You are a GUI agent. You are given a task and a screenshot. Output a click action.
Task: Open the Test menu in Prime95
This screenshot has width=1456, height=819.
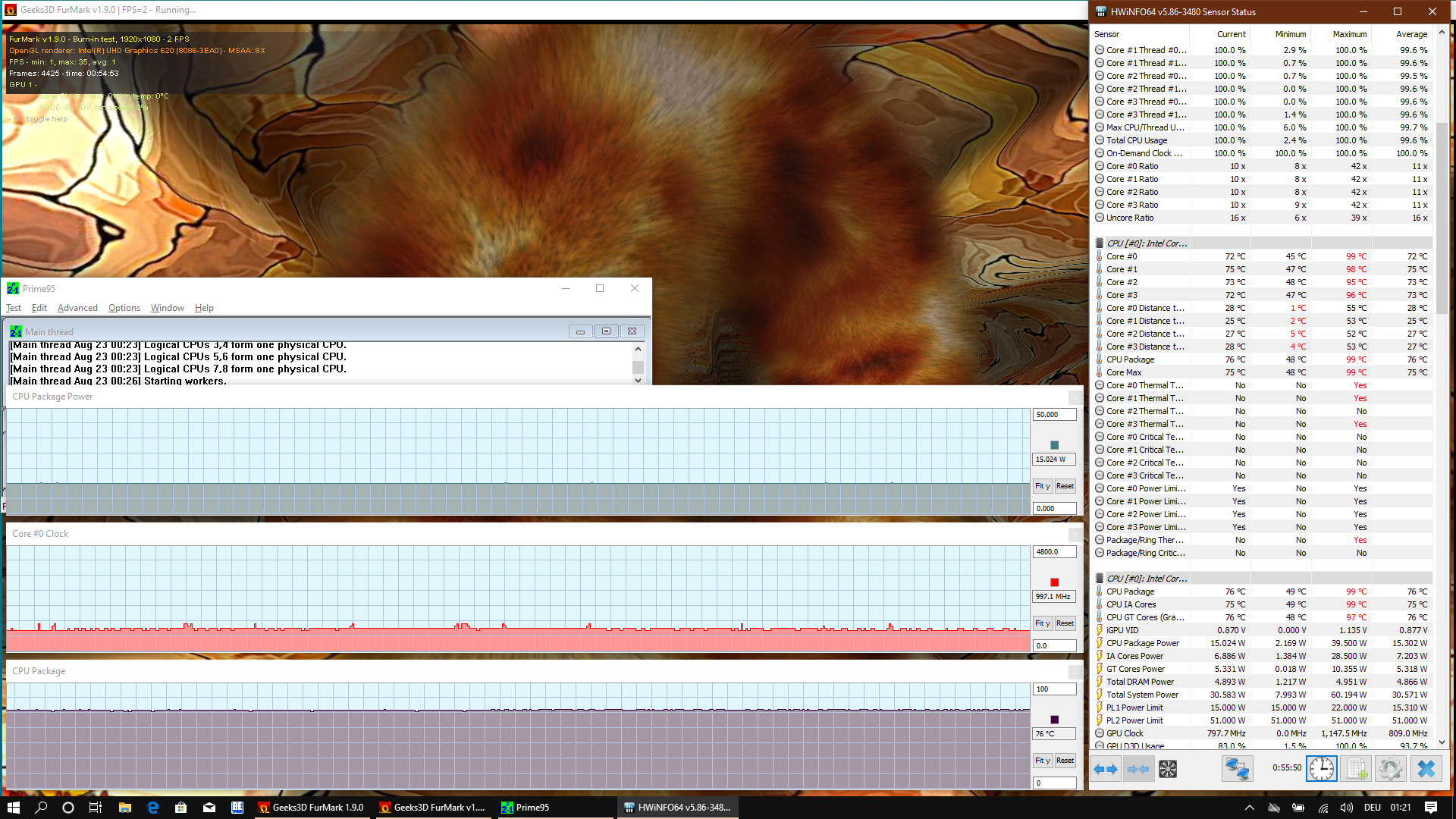click(x=14, y=308)
